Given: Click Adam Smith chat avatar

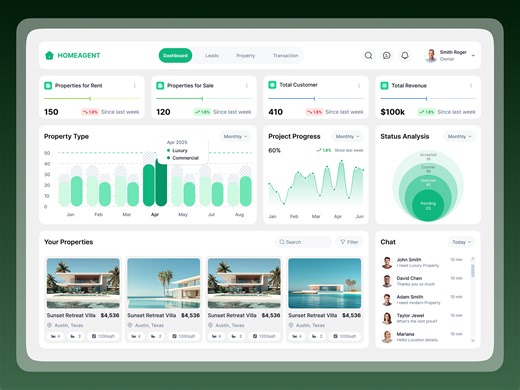Looking at the screenshot, I should pos(387,300).
